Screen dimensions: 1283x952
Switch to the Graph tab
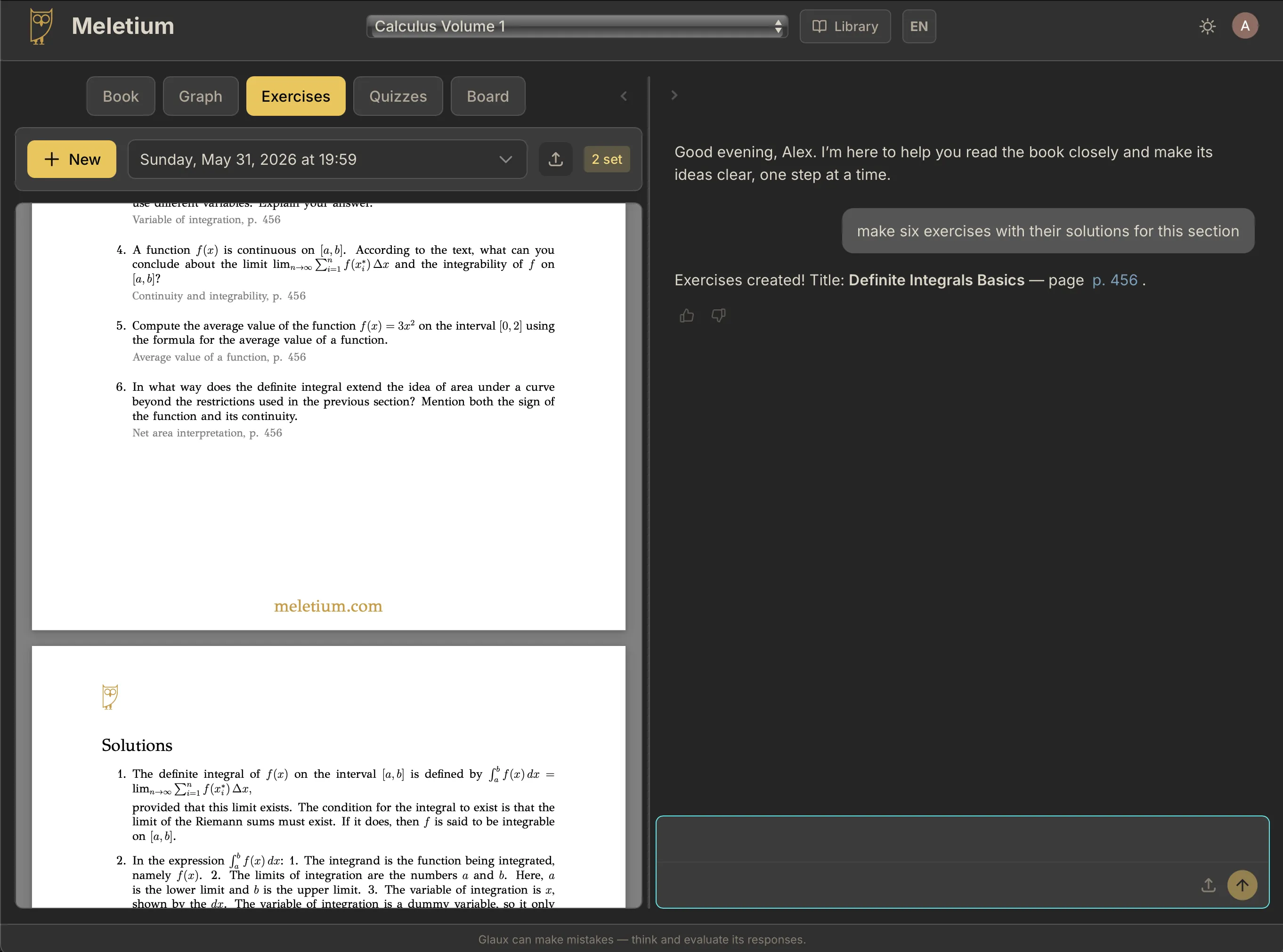(x=201, y=96)
